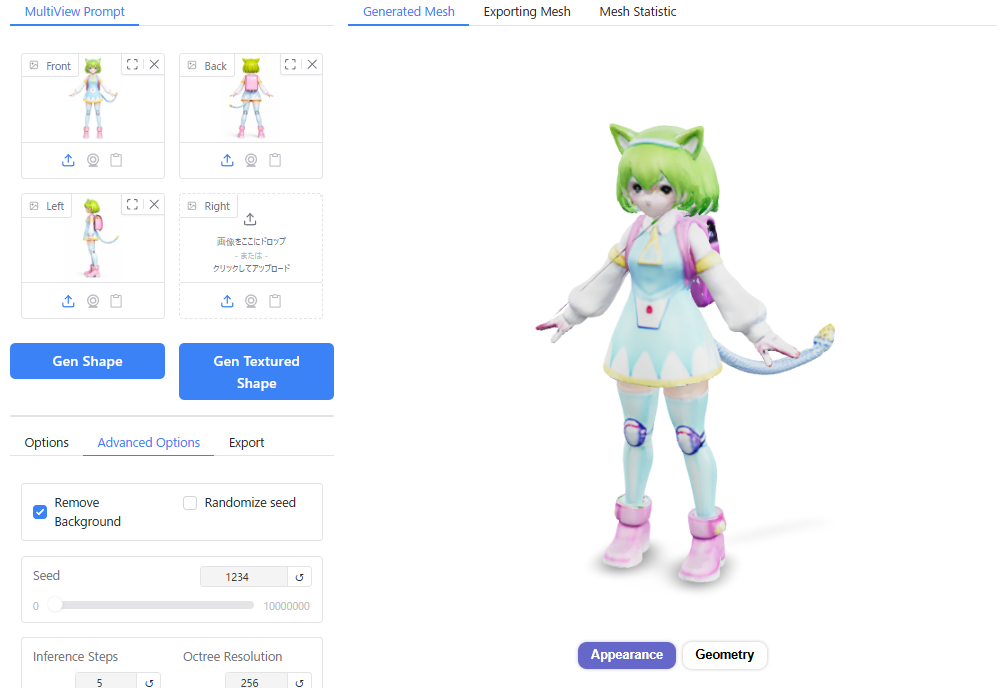Open the Exporting Mesh tab

527,12
